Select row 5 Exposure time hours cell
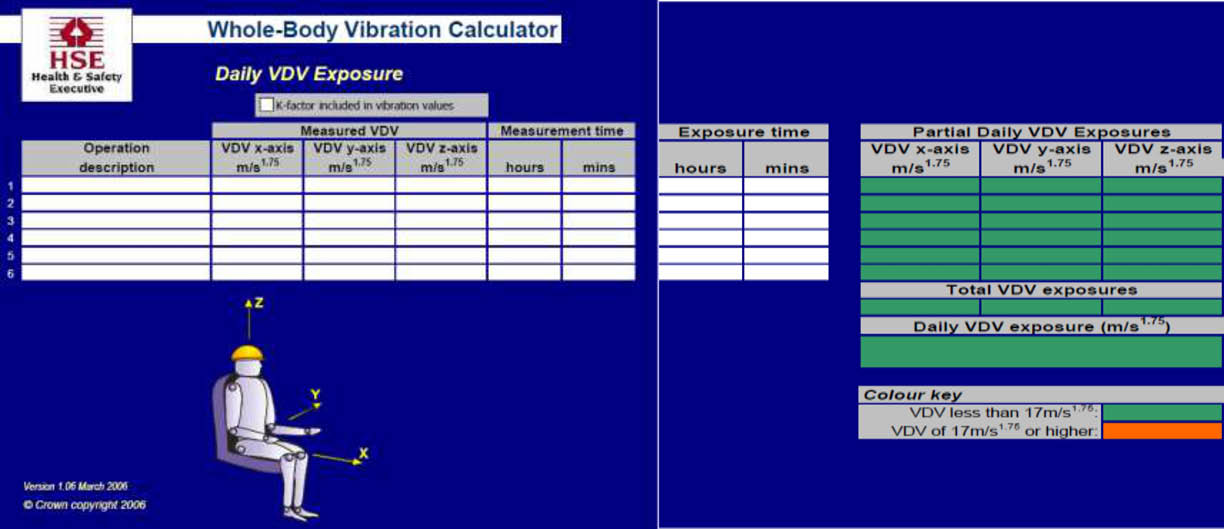This screenshot has width=1224, height=529. [700, 255]
